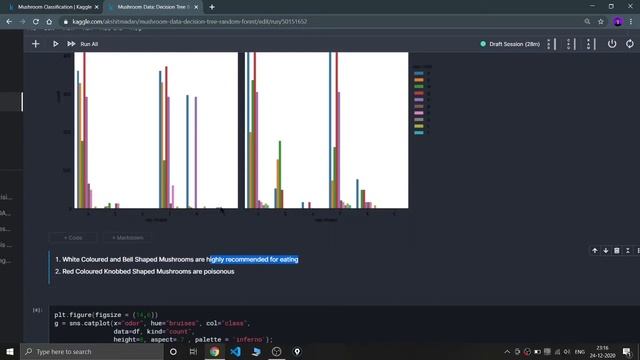Delete the markdown cell with trash icon
Screen dimensions: 640x360
coord(617,251)
